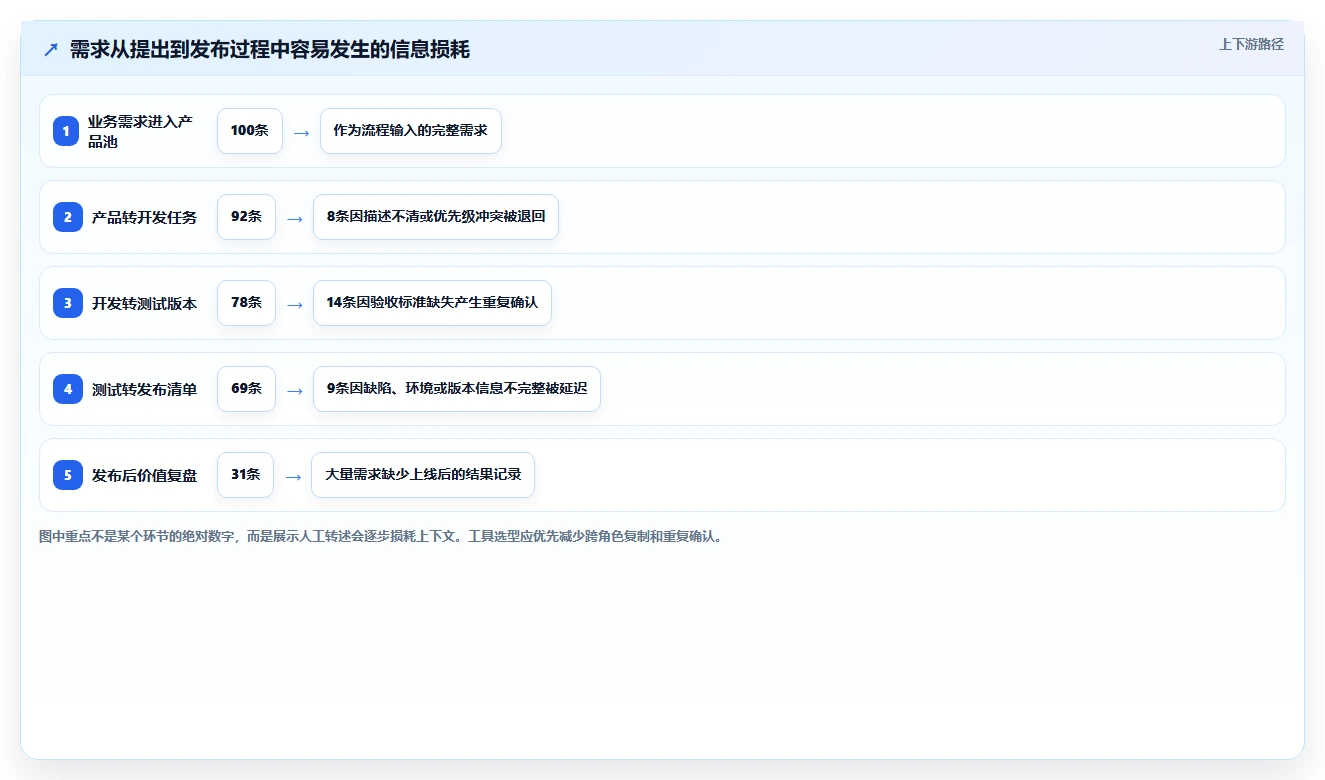Click the arrow after 31条
This screenshot has height=780, width=1325.
tap(293, 476)
